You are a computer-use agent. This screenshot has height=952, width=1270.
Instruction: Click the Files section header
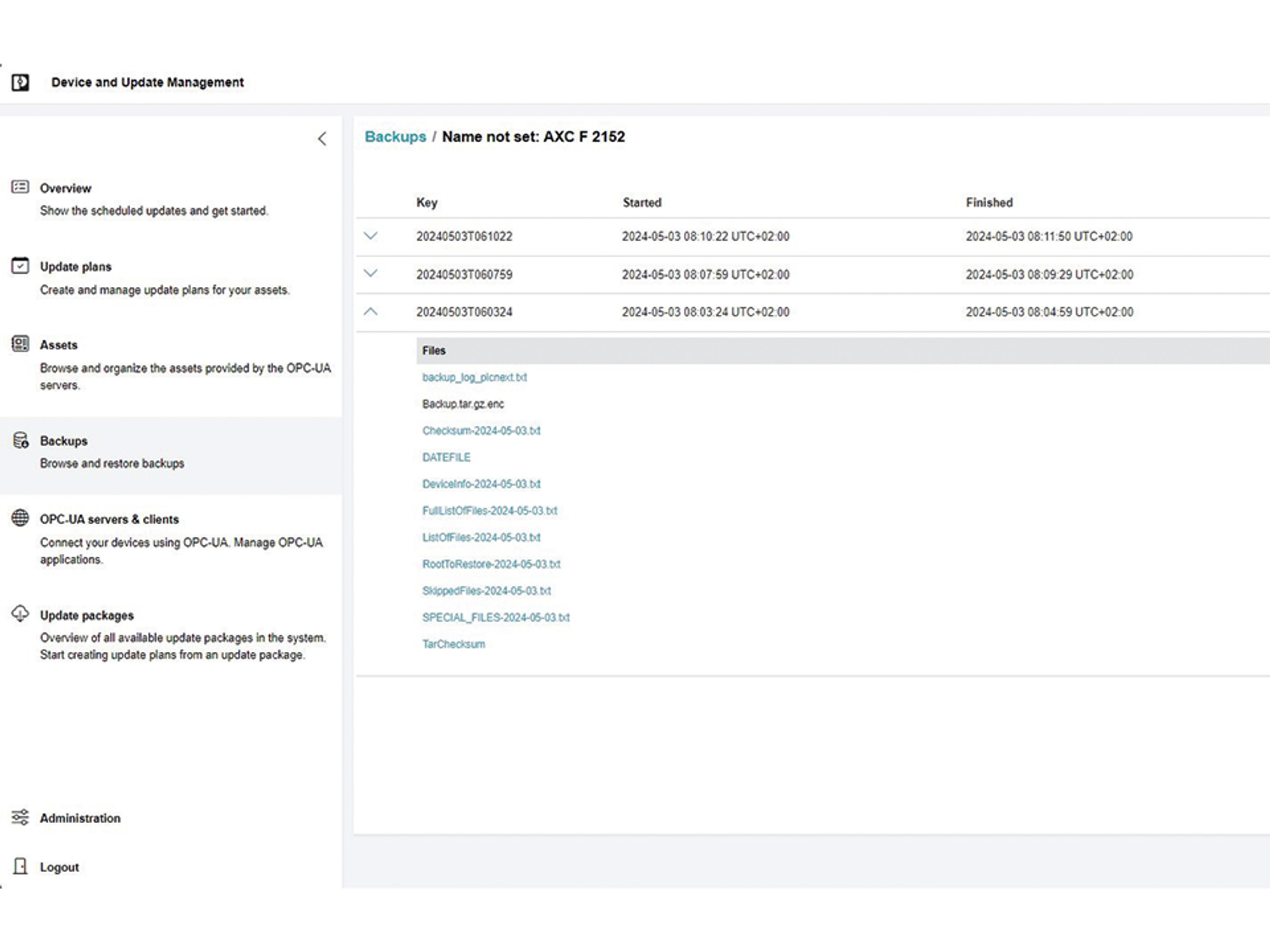[x=434, y=350]
